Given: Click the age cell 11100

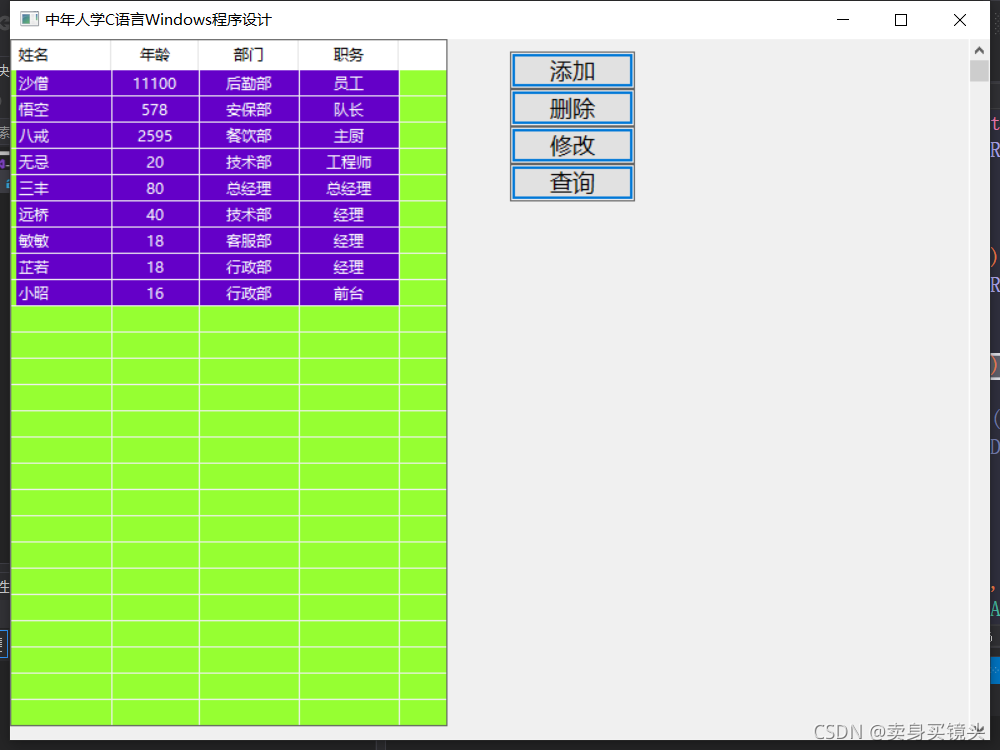Looking at the screenshot, I should click(155, 84).
